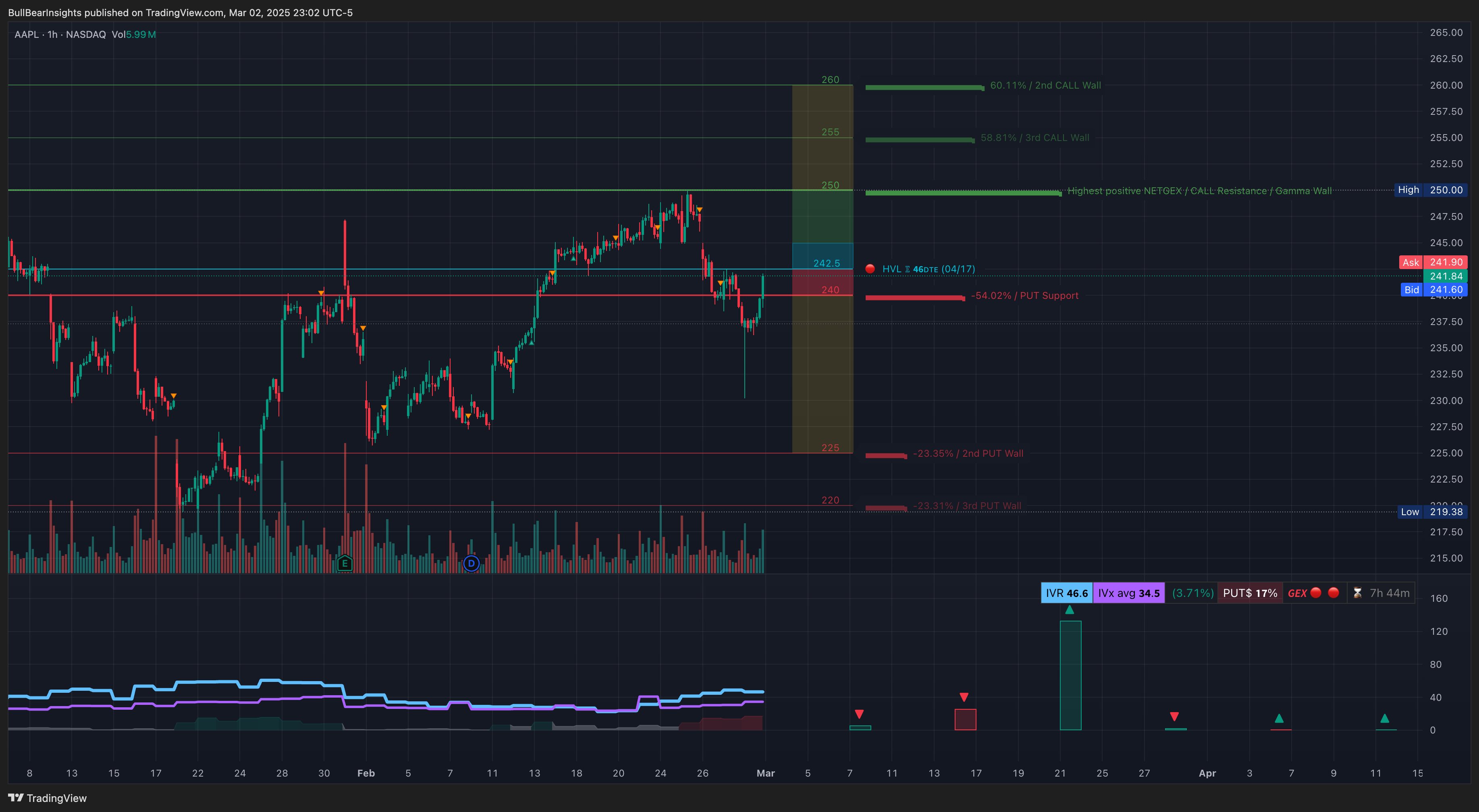Image resolution: width=1479 pixels, height=812 pixels.
Task: Click the 'HVL 46DTE (04/17)' label
Action: (929, 269)
